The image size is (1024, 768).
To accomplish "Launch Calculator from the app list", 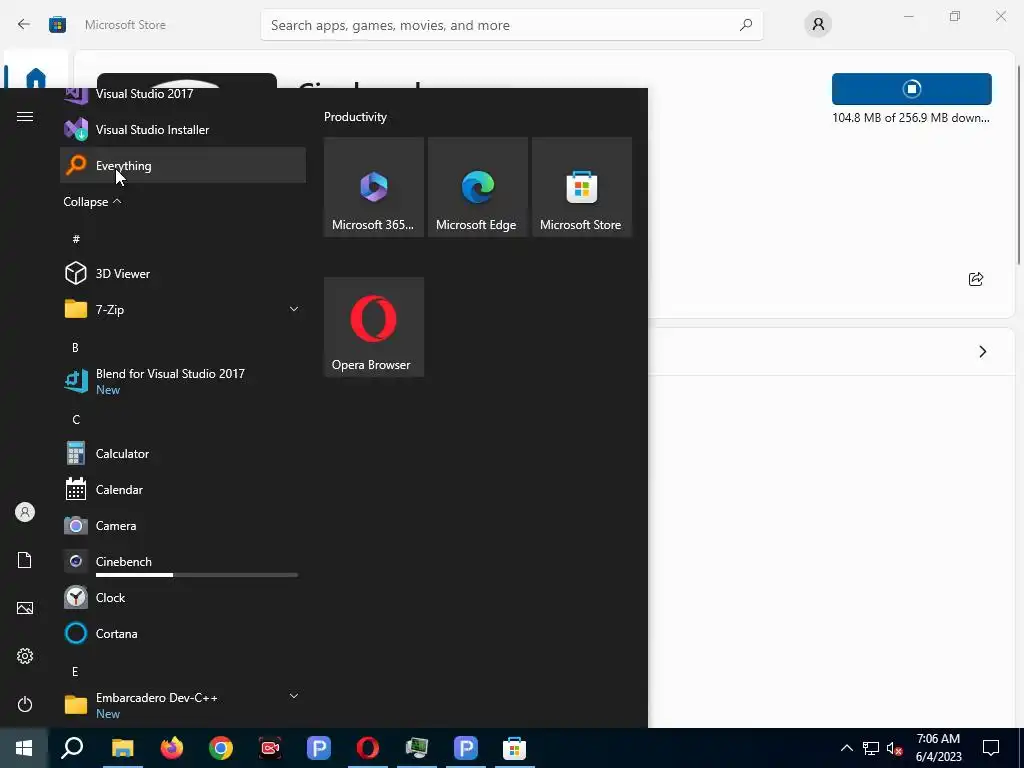I will [x=183, y=453].
